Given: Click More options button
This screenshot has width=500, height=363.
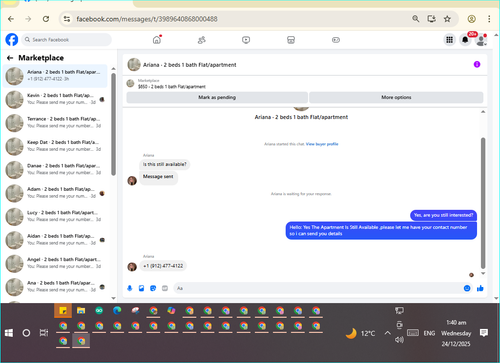Looking at the screenshot, I should coord(396,97).
